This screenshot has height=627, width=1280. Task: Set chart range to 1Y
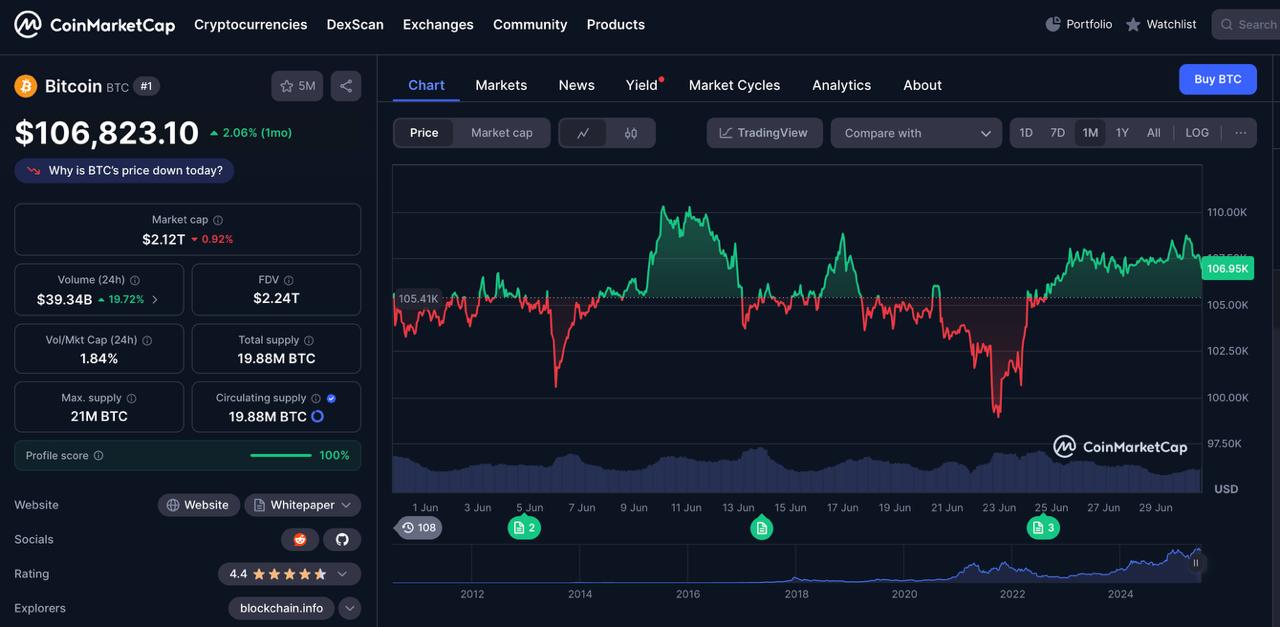[x=1122, y=133]
